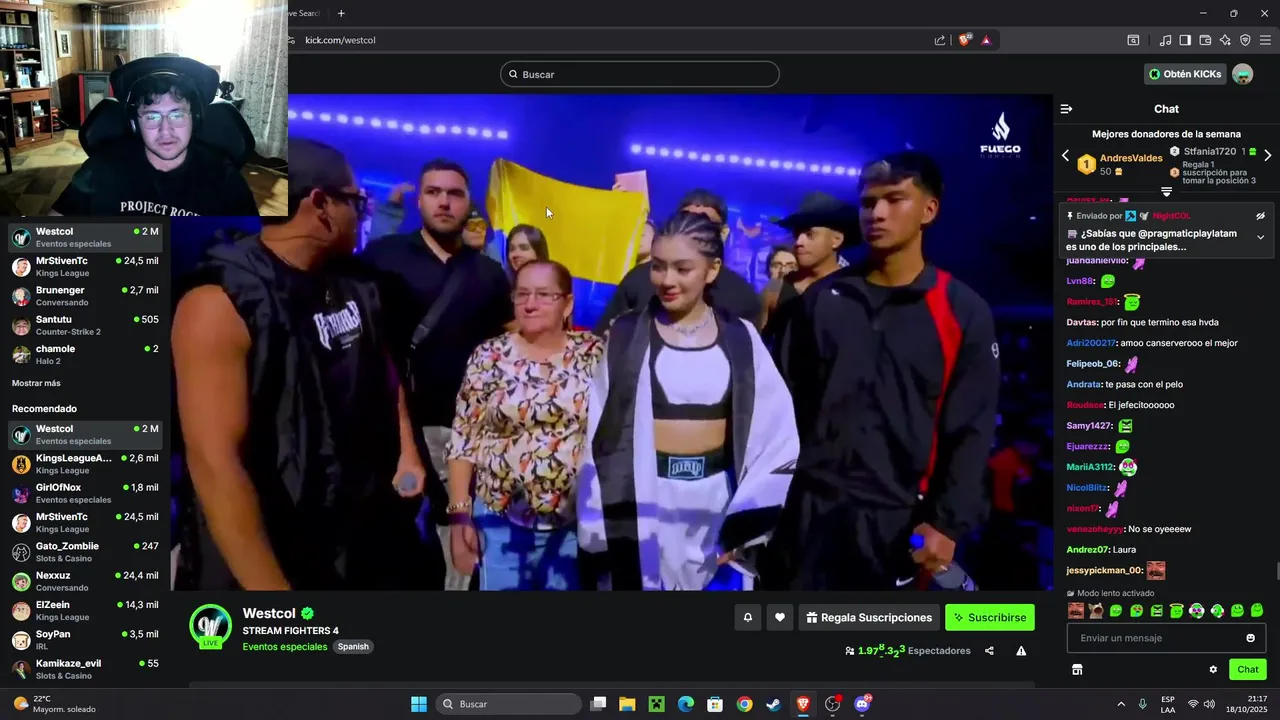
Task: Open a new browser tab with plus
Action: [341, 13]
